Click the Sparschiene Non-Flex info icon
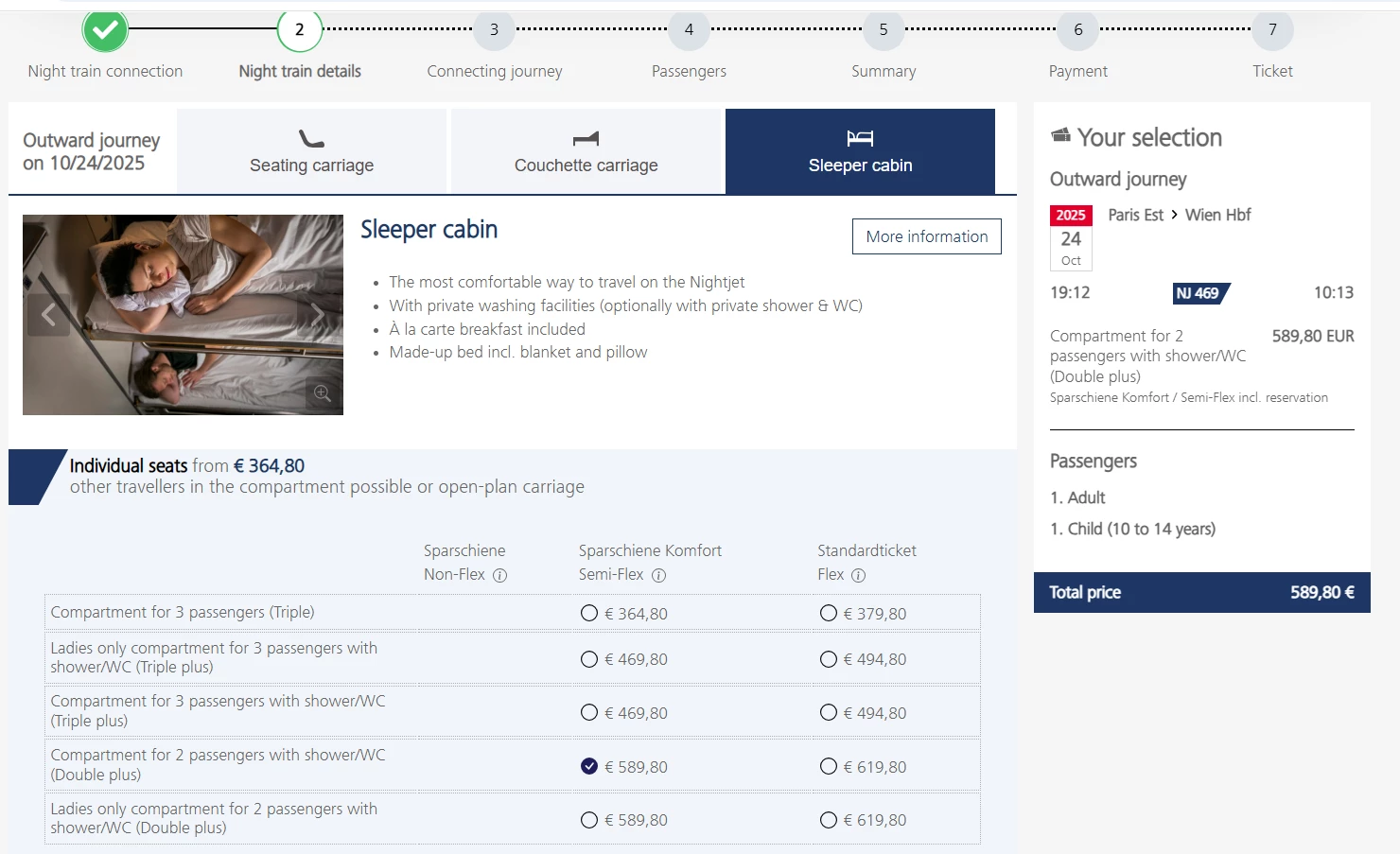 pyautogui.click(x=500, y=575)
